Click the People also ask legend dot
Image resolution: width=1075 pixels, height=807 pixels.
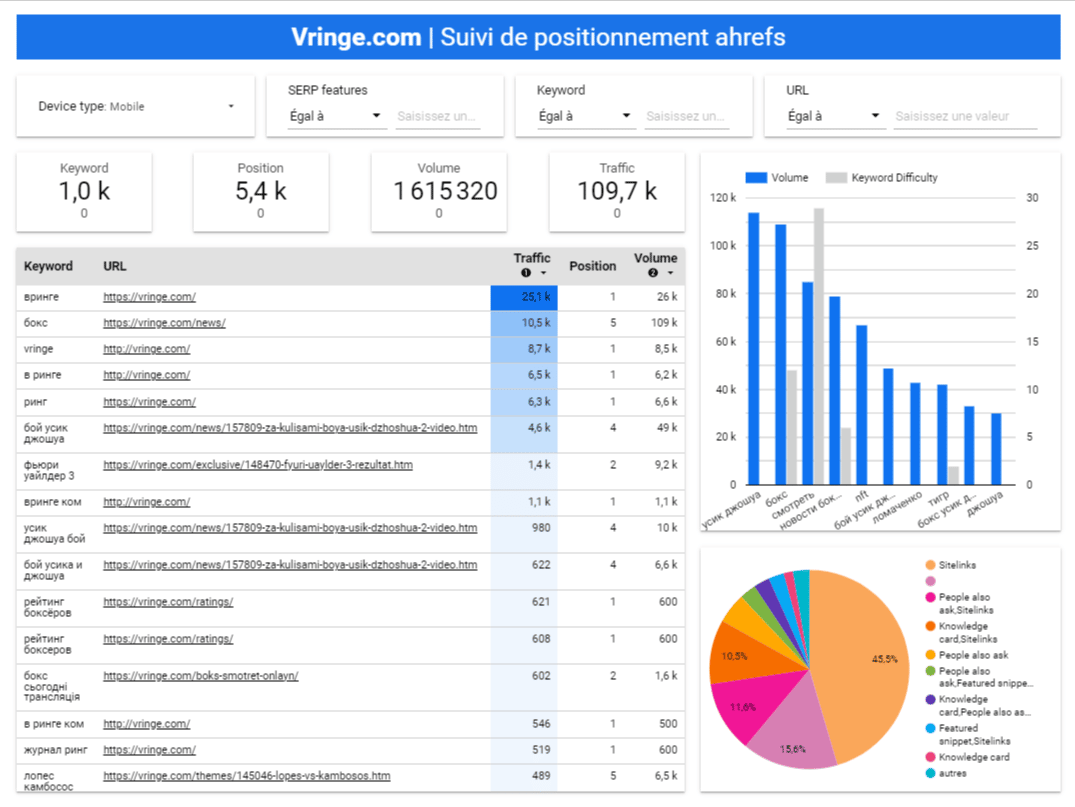930,655
